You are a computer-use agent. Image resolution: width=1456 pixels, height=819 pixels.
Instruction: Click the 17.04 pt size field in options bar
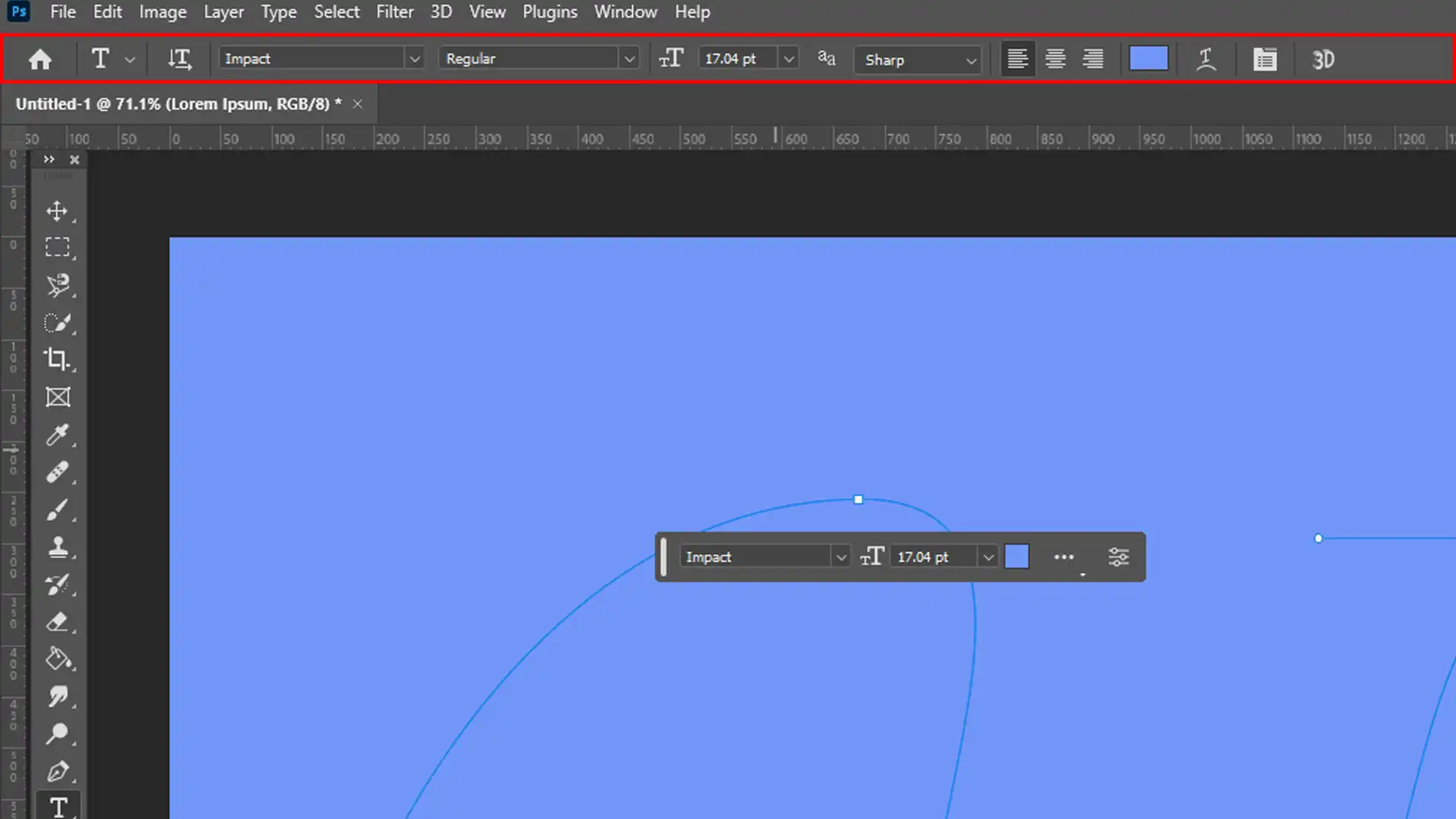coord(739,58)
